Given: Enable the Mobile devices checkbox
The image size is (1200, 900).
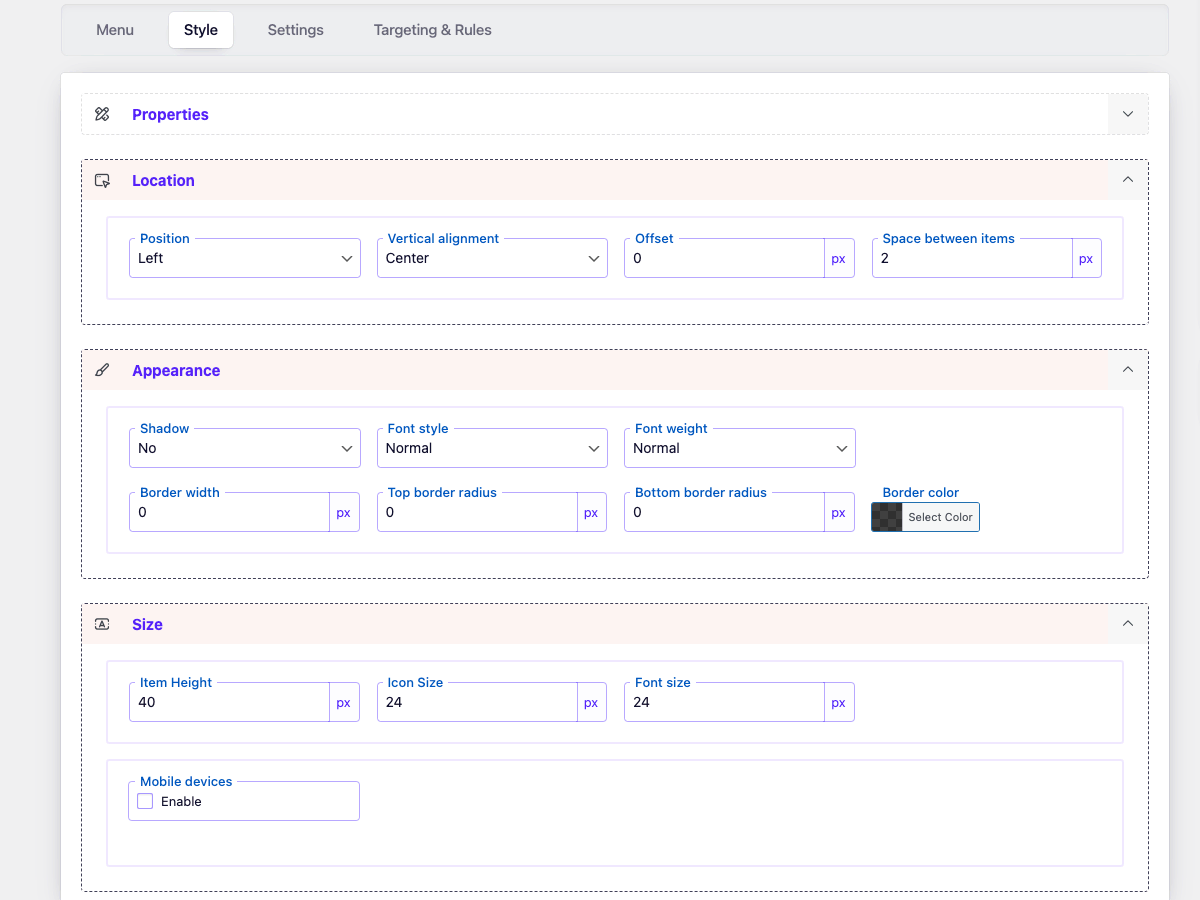Looking at the screenshot, I should 145,801.
